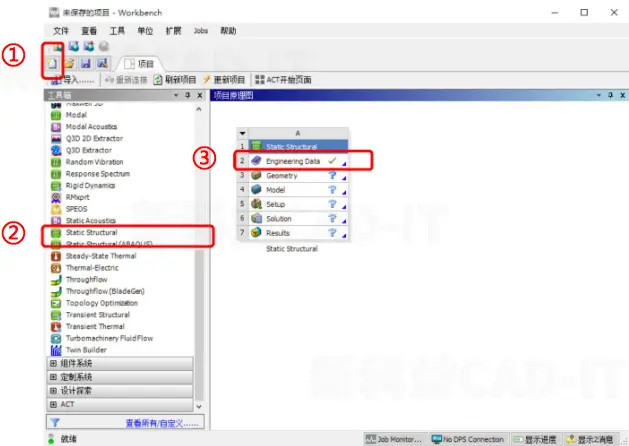The width and height of the screenshot is (629, 446).
Task: Open the 查看所有/自定义 link
Action: tap(162, 423)
